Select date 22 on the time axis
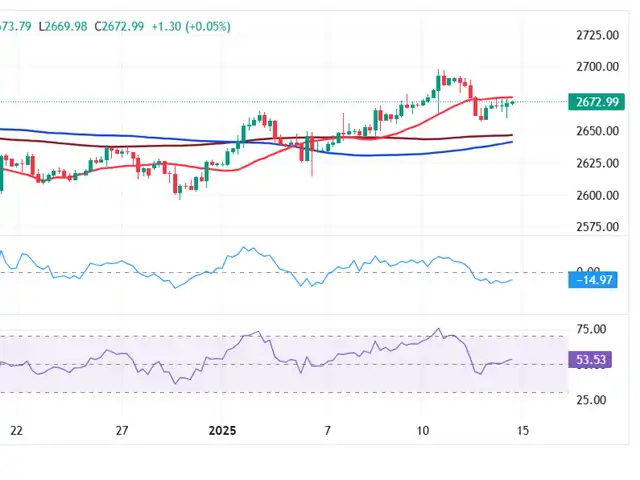Screen dimensions: 640x480 [14, 430]
